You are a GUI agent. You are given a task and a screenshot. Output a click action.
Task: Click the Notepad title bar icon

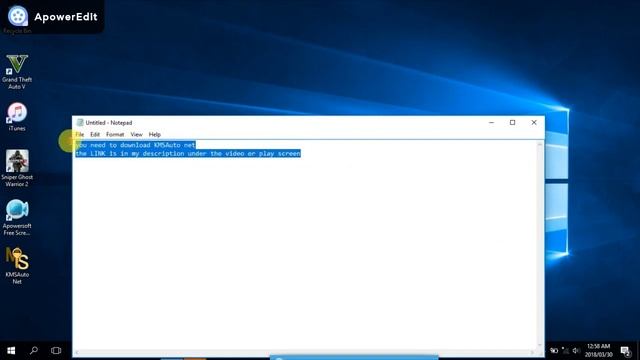[x=80, y=122]
